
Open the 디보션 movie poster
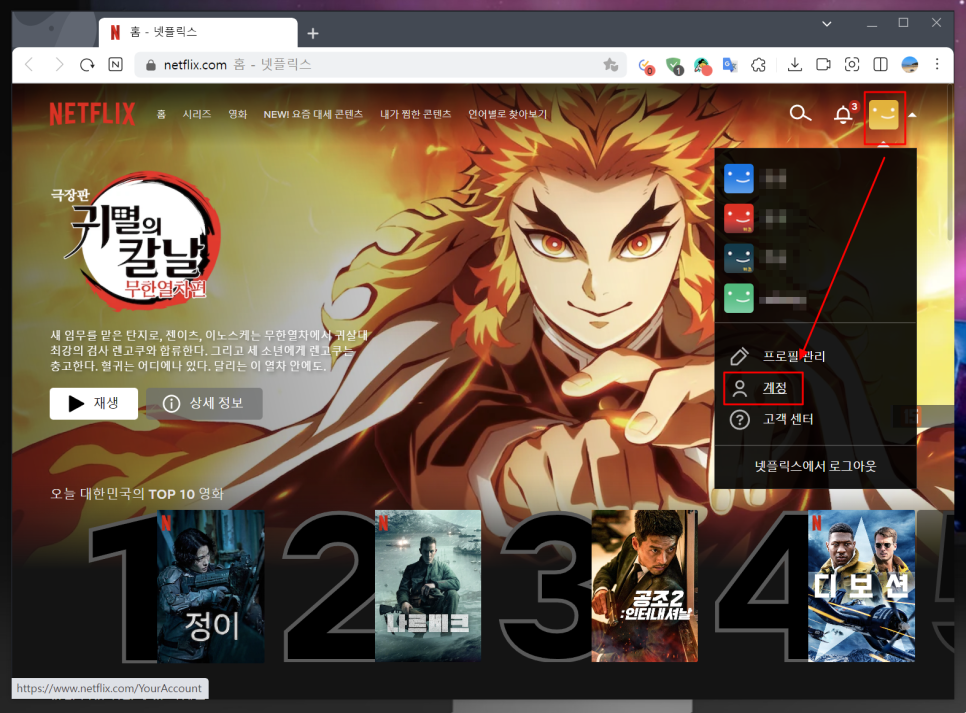(x=861, y=586)
